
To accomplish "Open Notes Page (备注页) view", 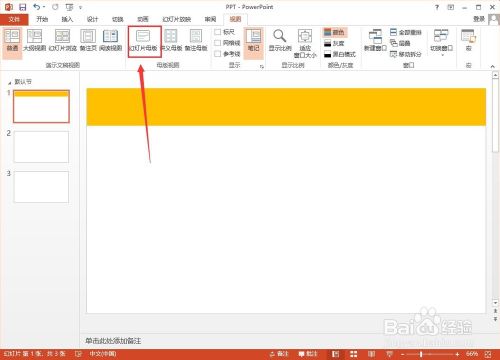I will pos(88,40).
